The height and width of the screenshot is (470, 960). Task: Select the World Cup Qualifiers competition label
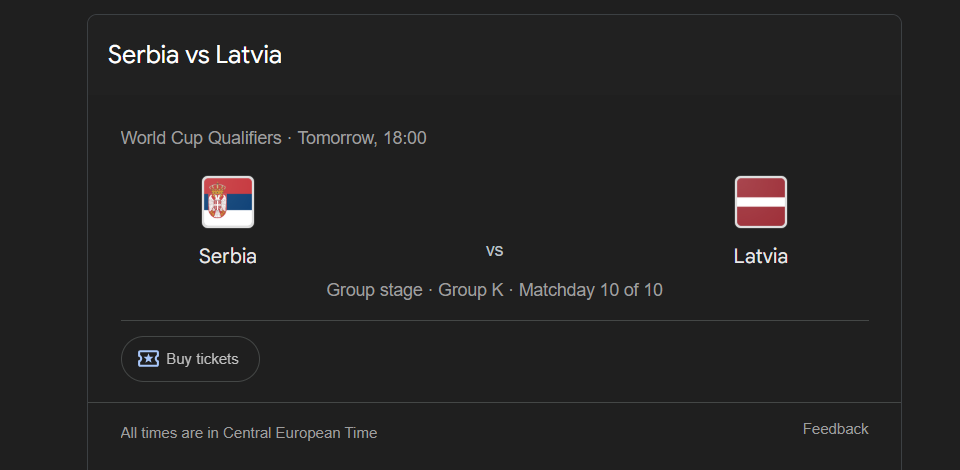[x=201, y=138]
